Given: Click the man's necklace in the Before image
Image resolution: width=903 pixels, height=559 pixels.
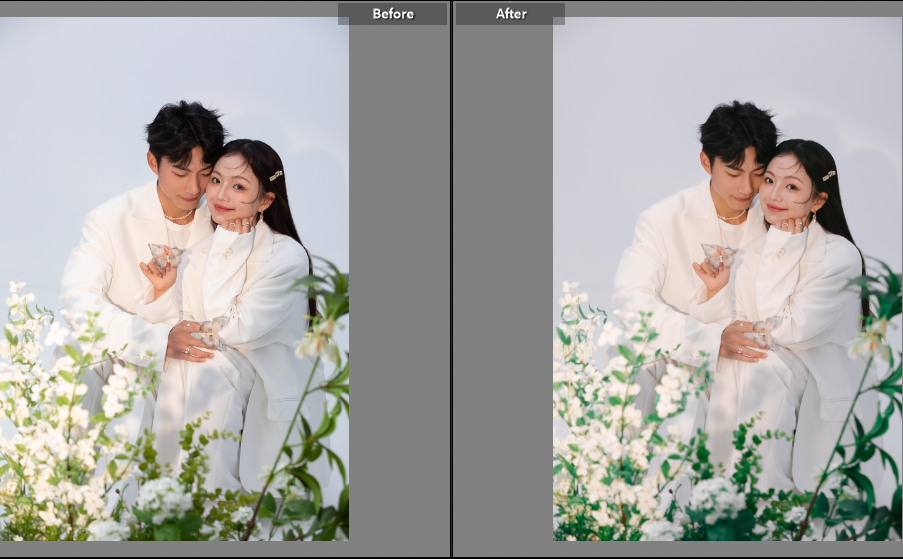Looking at the screenshot, I should tap(180, 216).
